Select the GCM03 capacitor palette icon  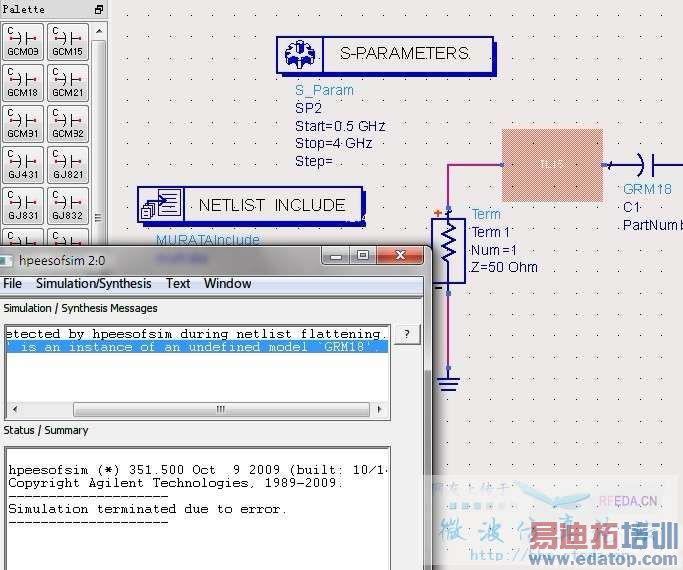coord(23,42)
